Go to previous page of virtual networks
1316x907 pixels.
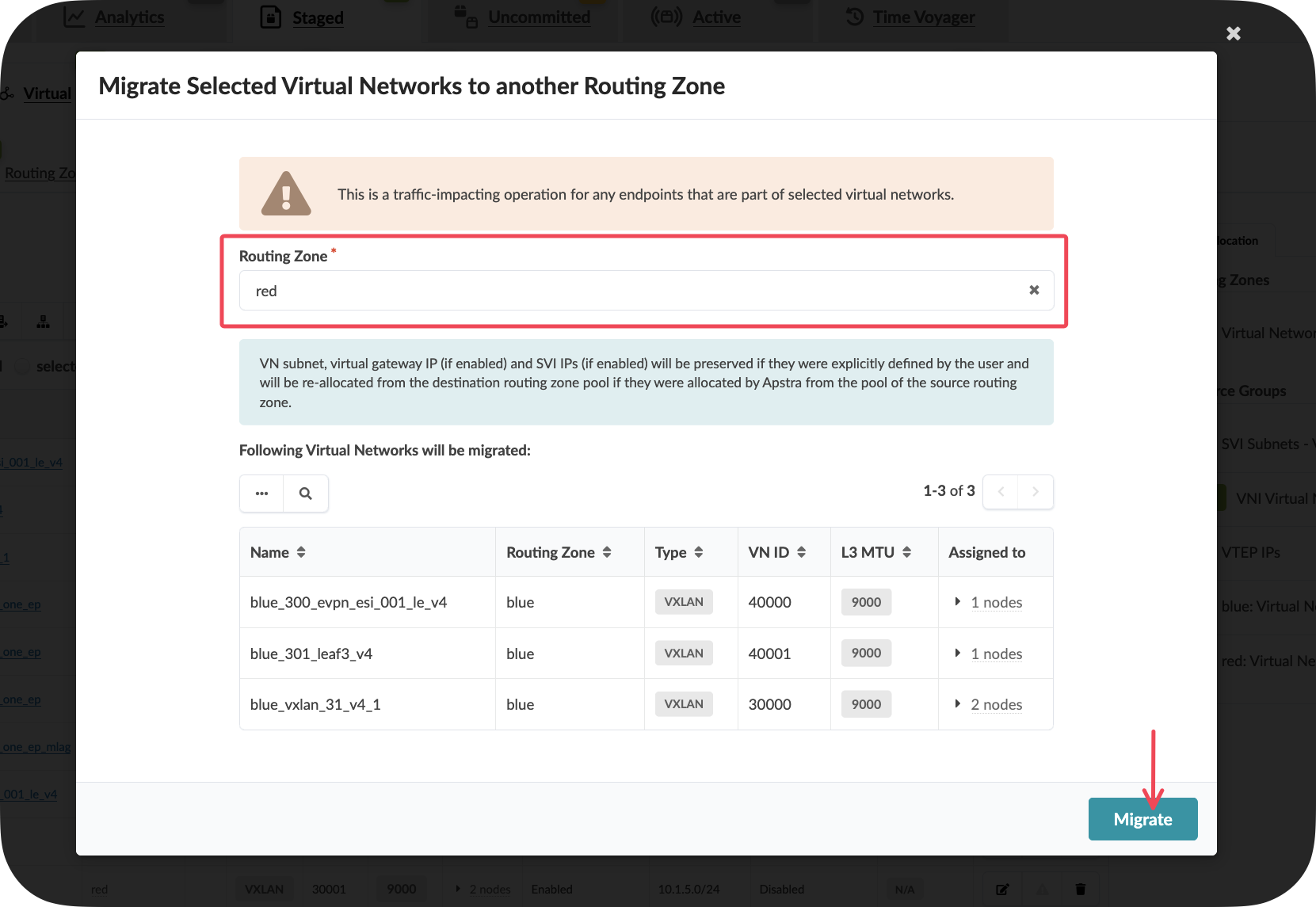(x=1001, y=492)
